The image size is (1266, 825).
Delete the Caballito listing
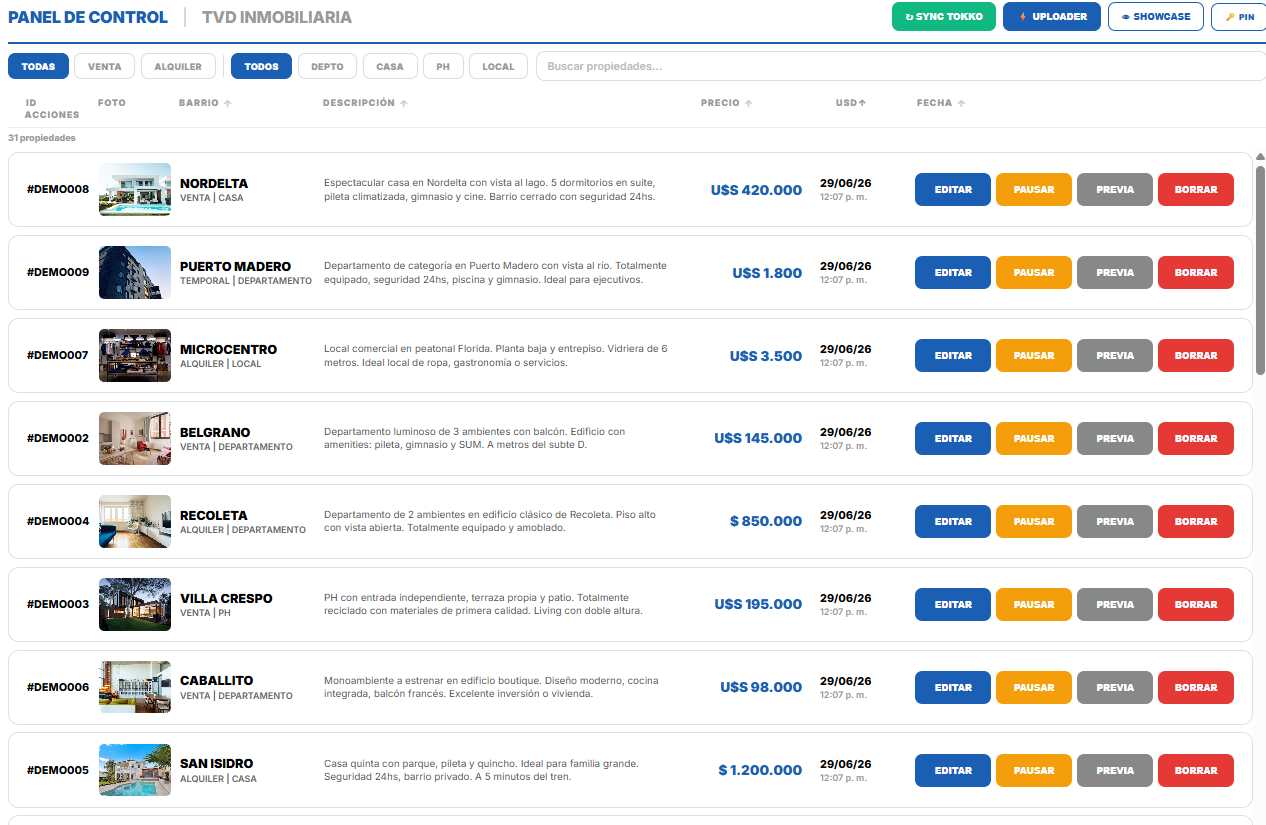1196,687
